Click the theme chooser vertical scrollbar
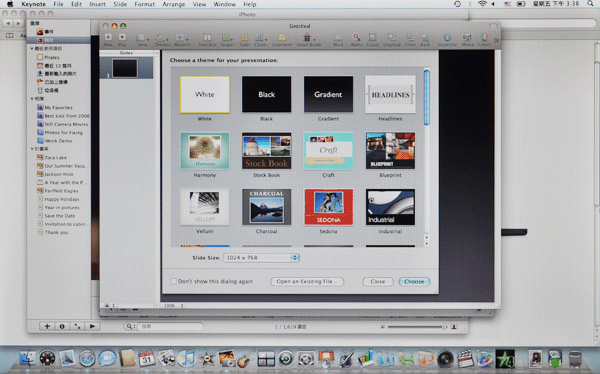 pyautogui.click(x=427, y=97)
